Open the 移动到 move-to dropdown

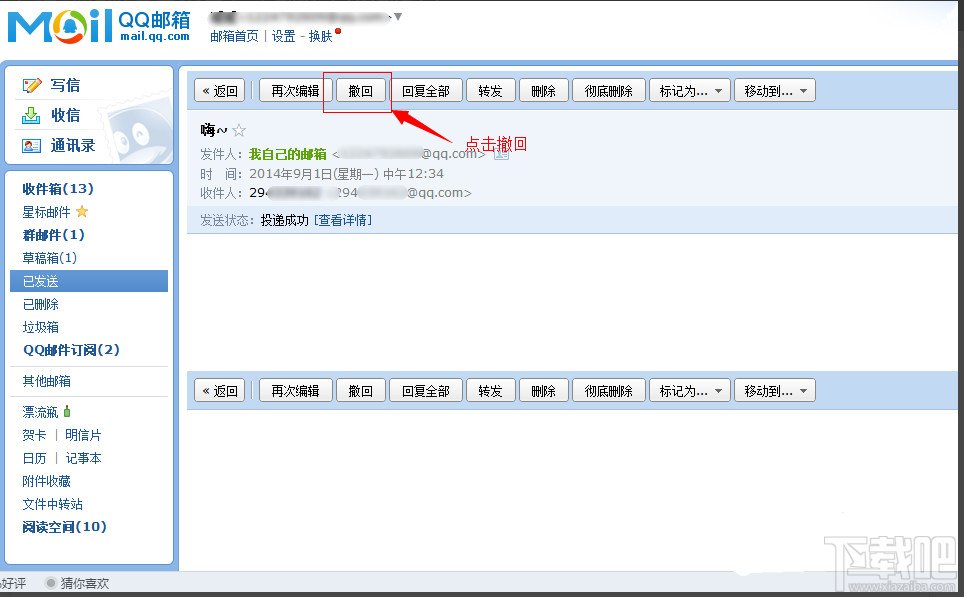[775, 90]
